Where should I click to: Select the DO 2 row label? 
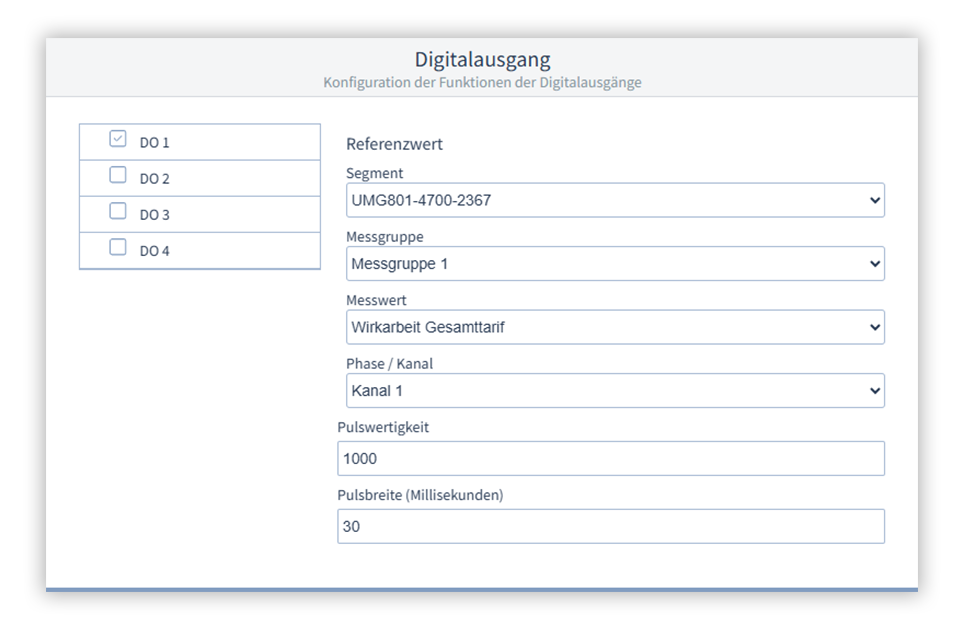(x=154, y=179)
